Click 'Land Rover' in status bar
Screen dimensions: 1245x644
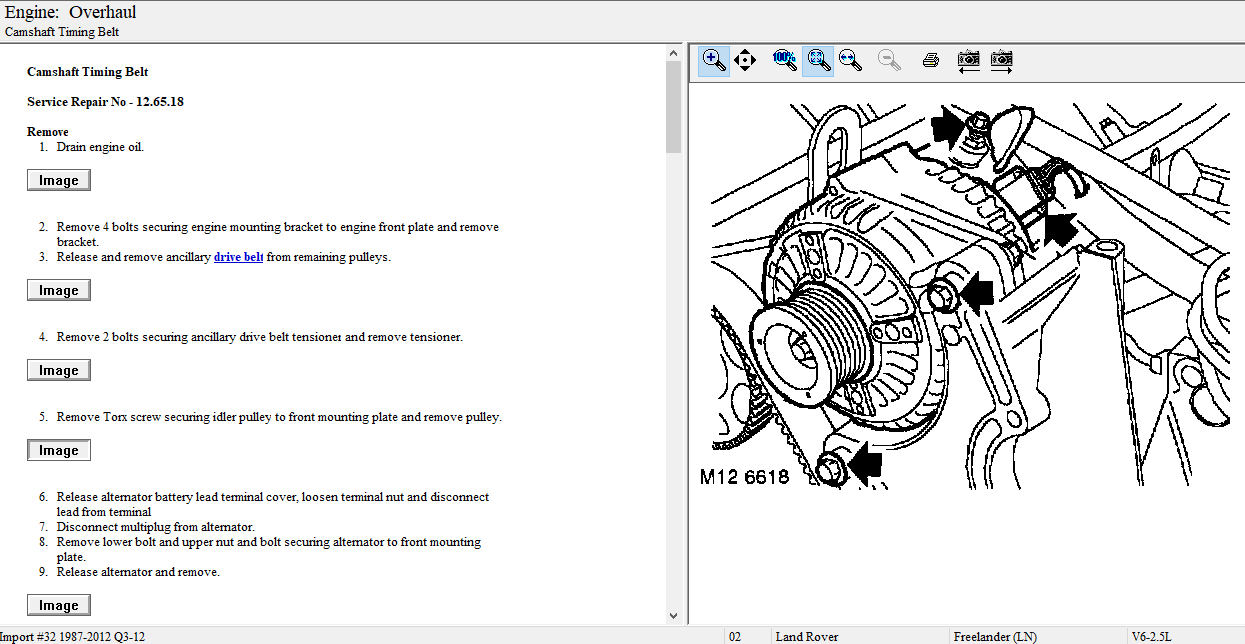click(x=807, y=636)
